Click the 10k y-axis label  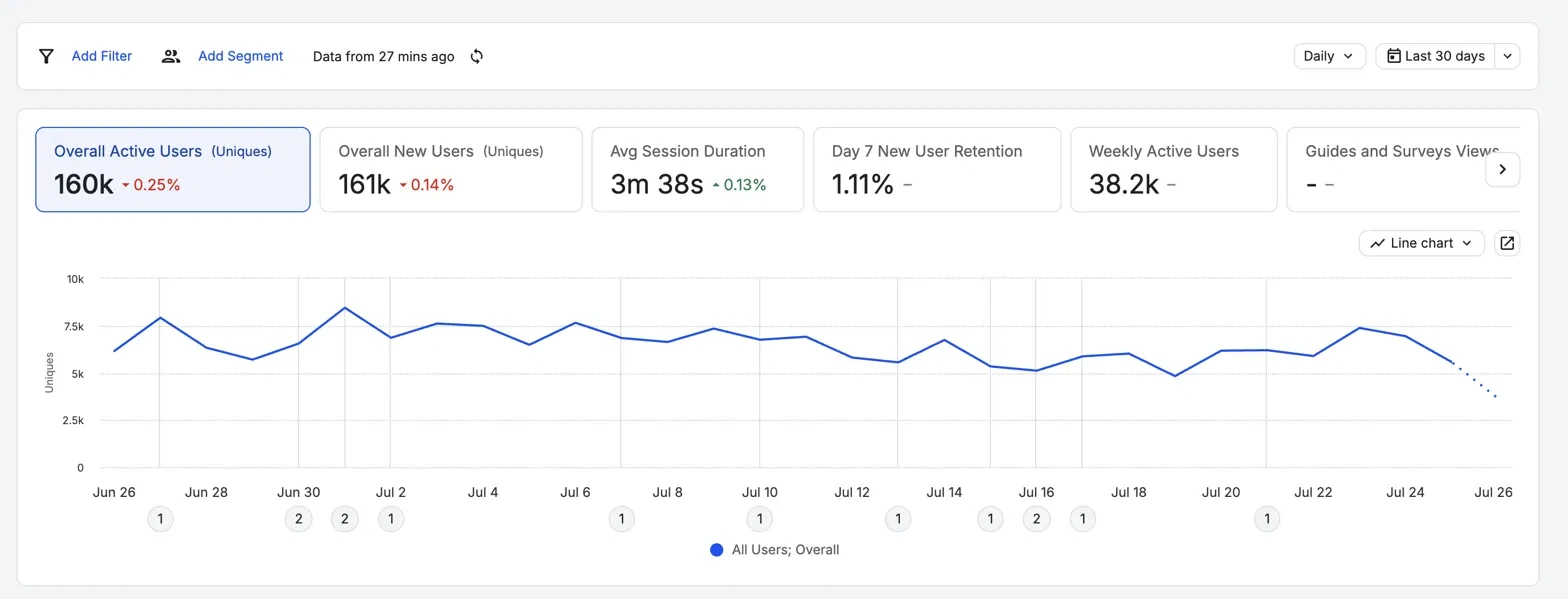[75, 279]
